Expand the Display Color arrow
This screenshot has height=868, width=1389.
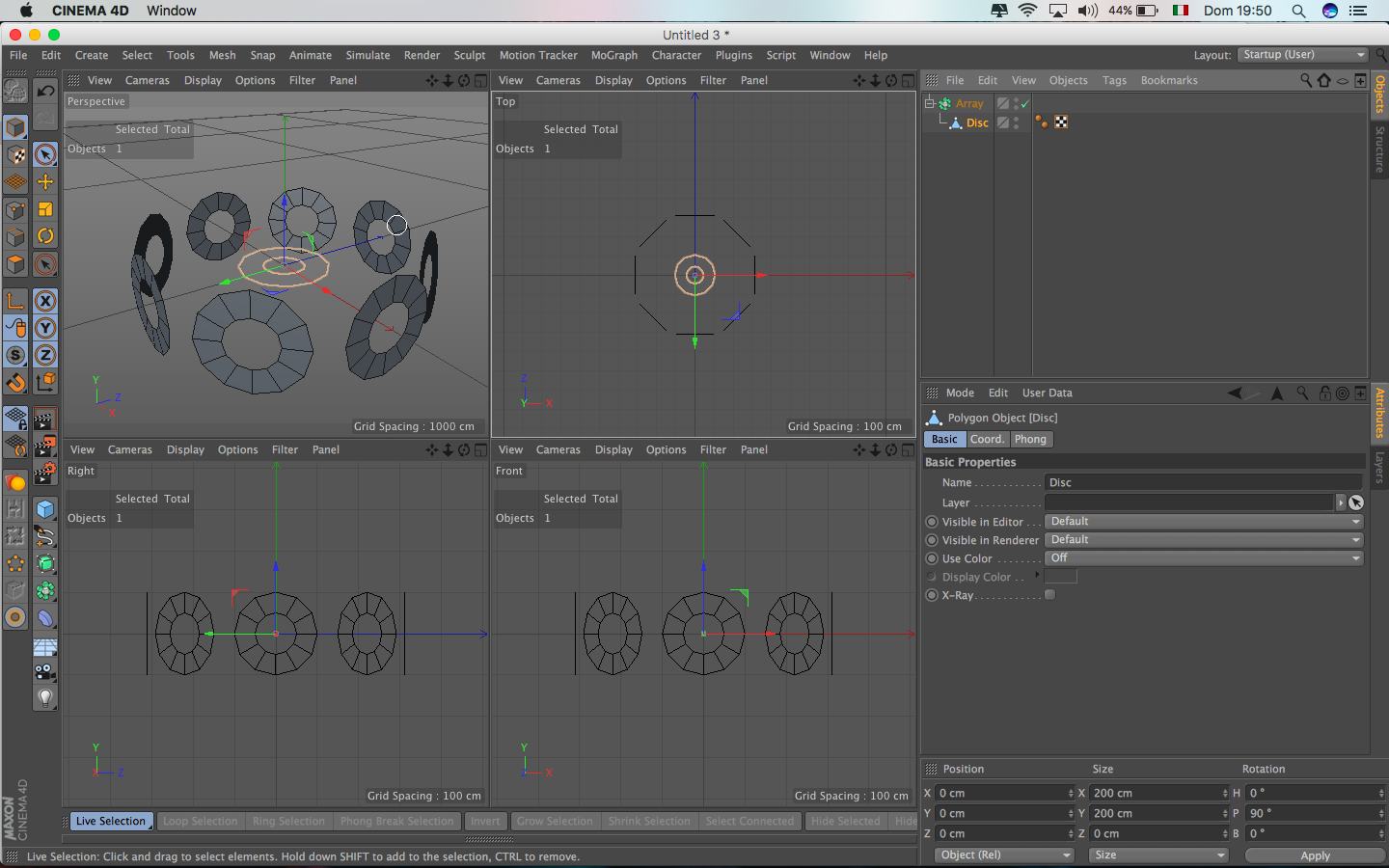click(x=1037, y=575)
